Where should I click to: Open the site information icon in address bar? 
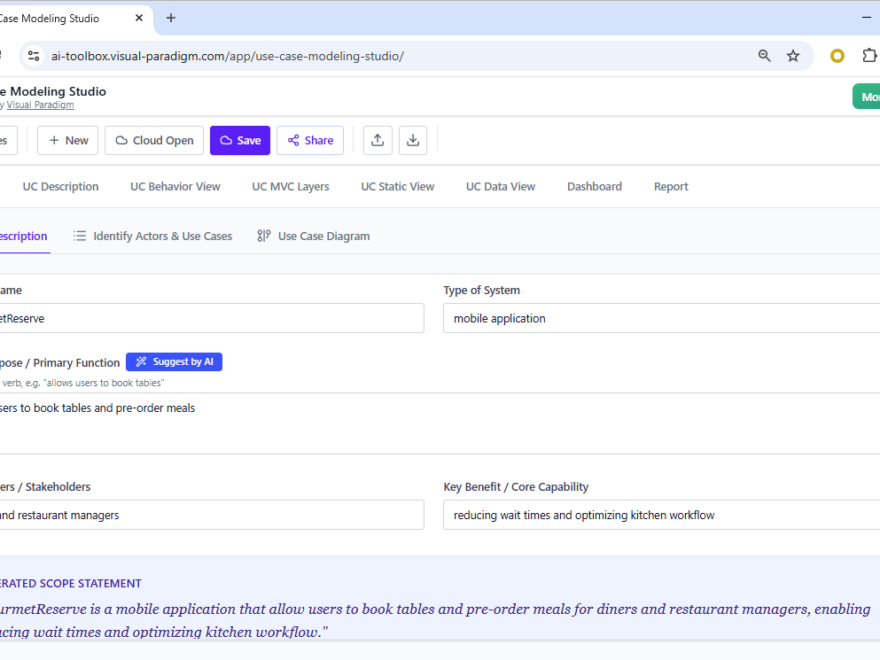click(33, 56)
